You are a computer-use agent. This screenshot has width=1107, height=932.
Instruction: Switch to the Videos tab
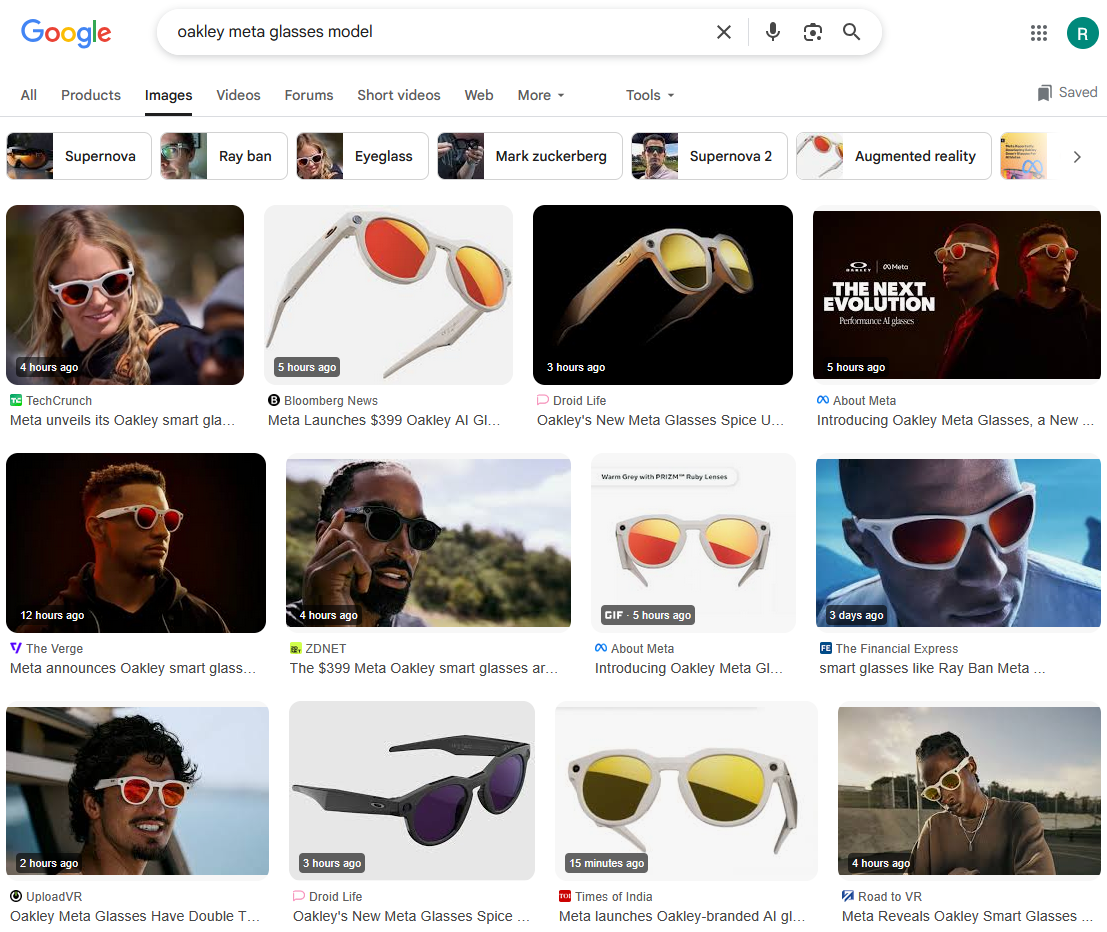pyautogui.click(x=238, y=95)
